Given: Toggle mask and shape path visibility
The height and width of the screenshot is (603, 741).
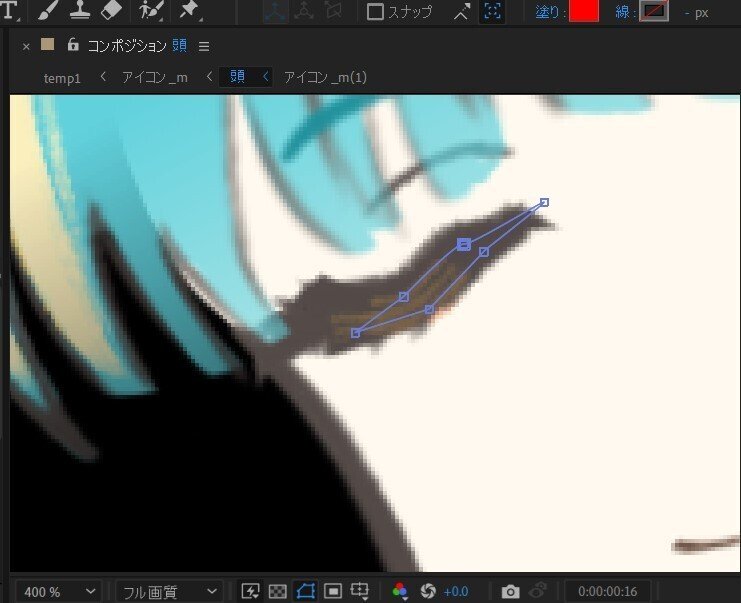Looking at the screenshot, I should [x=305, y=591].
